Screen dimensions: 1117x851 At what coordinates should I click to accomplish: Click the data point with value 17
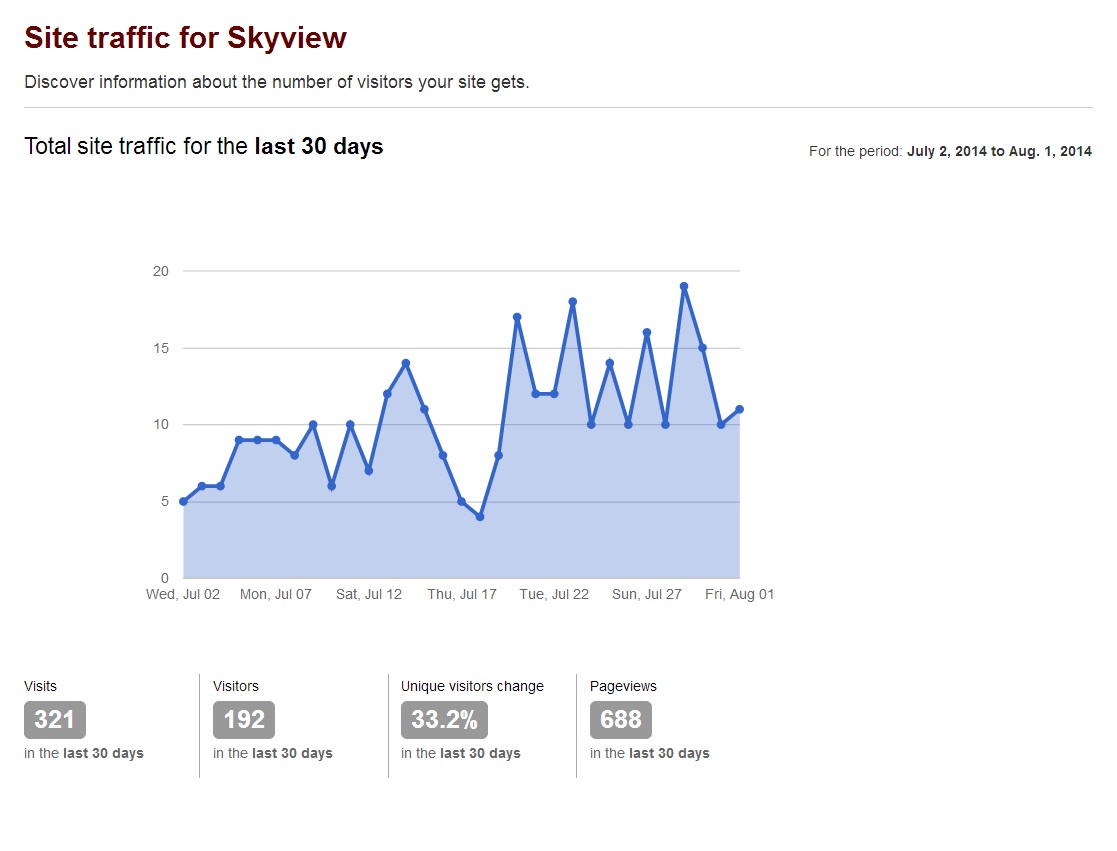[x=517, y=317]
